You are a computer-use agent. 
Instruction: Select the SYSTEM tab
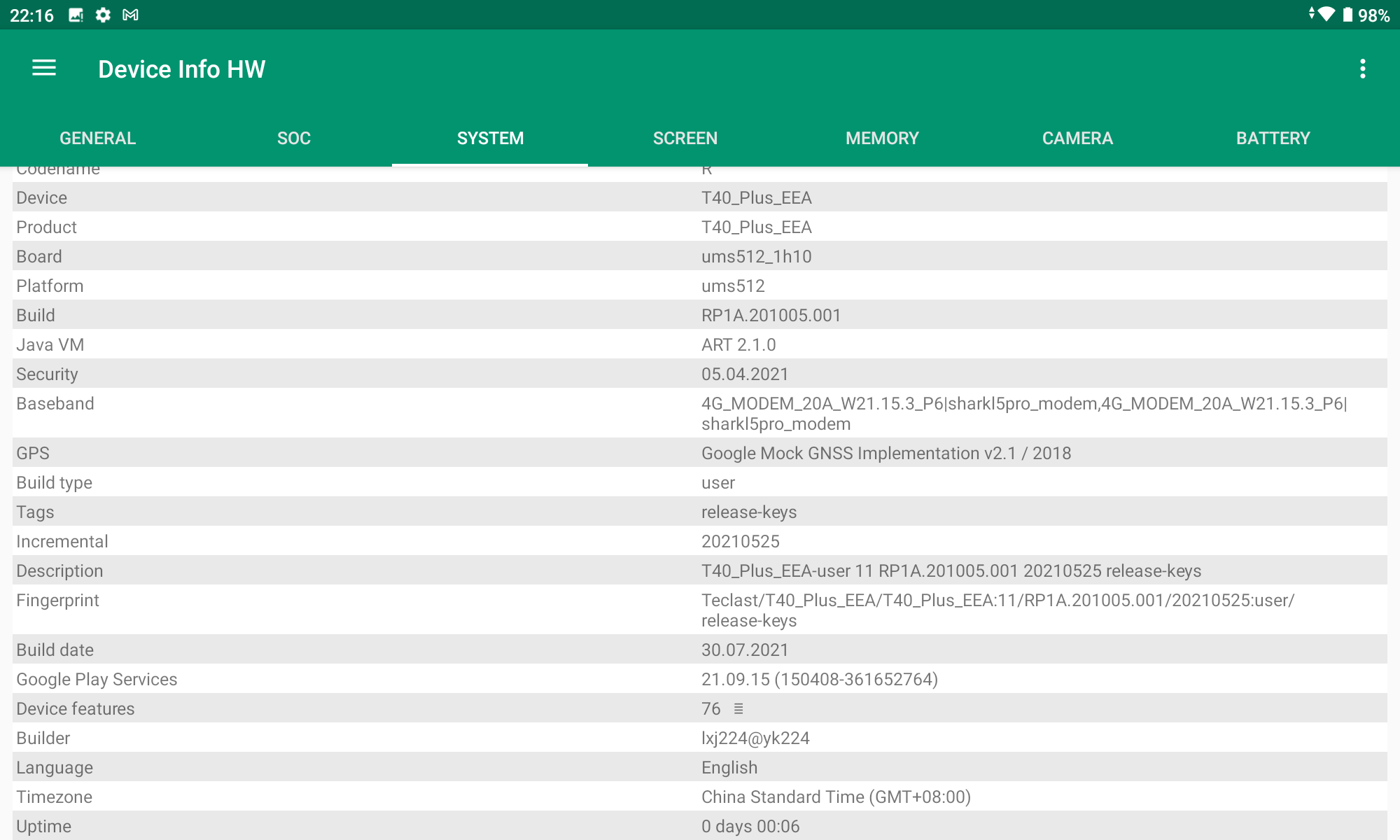point(490,138)
